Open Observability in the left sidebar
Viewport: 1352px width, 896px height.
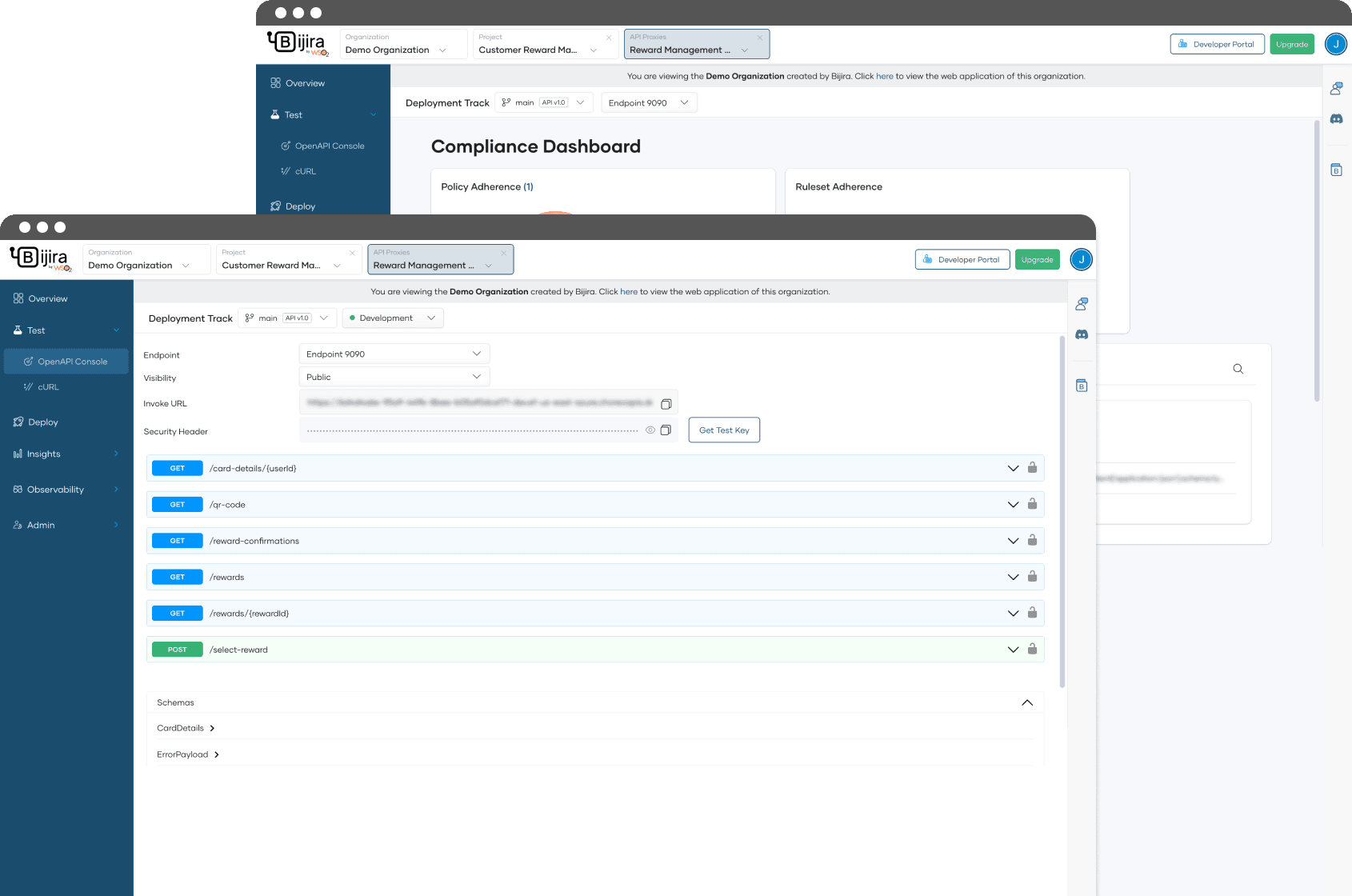[55, 490]
